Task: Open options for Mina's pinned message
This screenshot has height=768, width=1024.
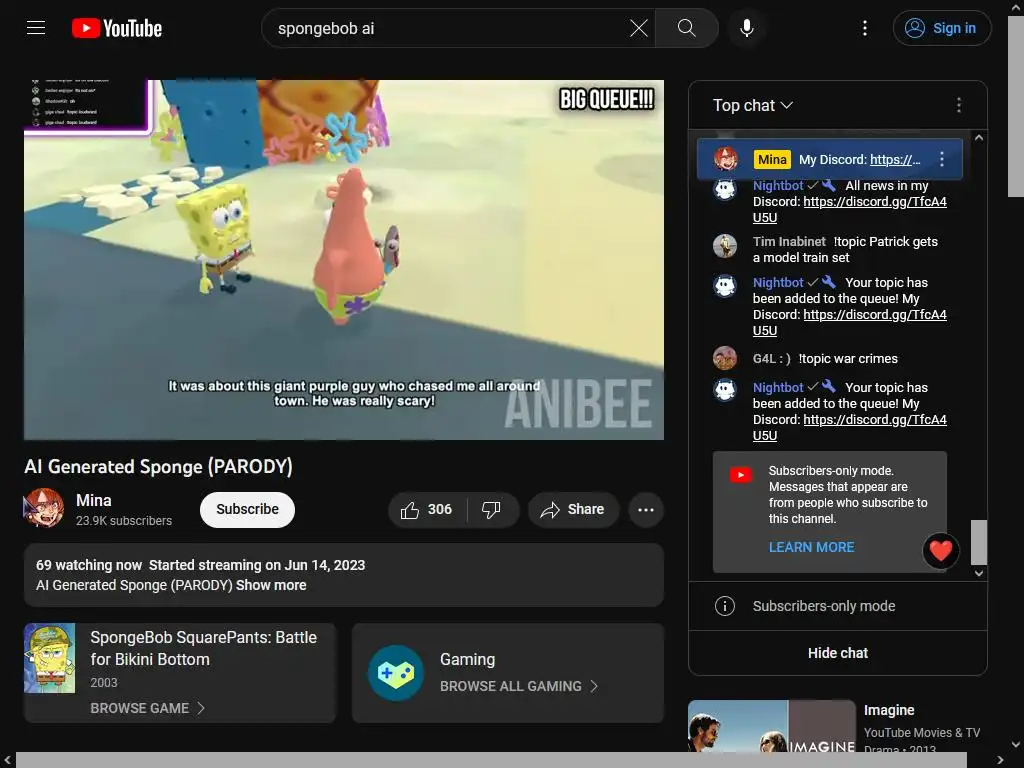Action: (x=942, y=159)
